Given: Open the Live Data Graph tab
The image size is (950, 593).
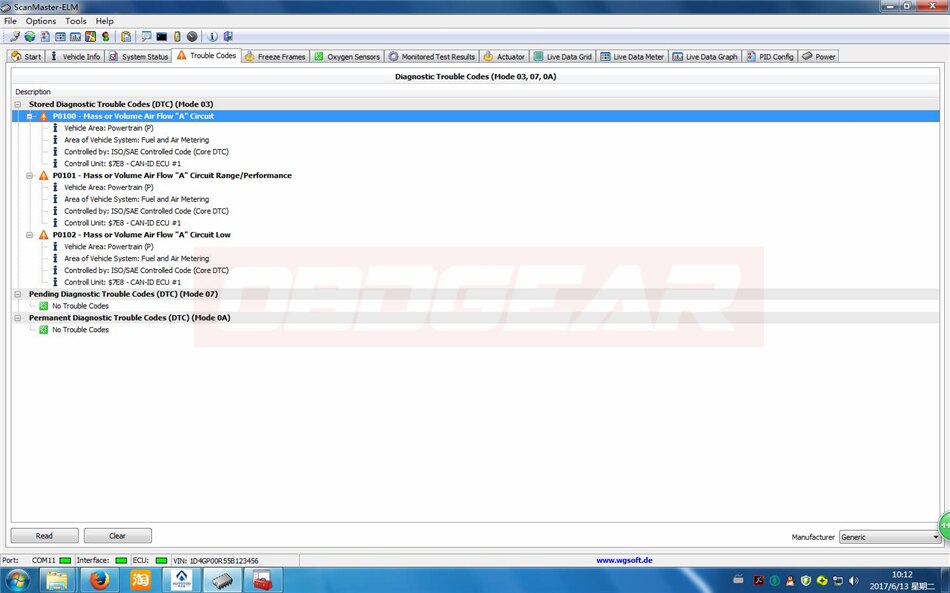Looking at the screenshot, I should click(705, 56).
